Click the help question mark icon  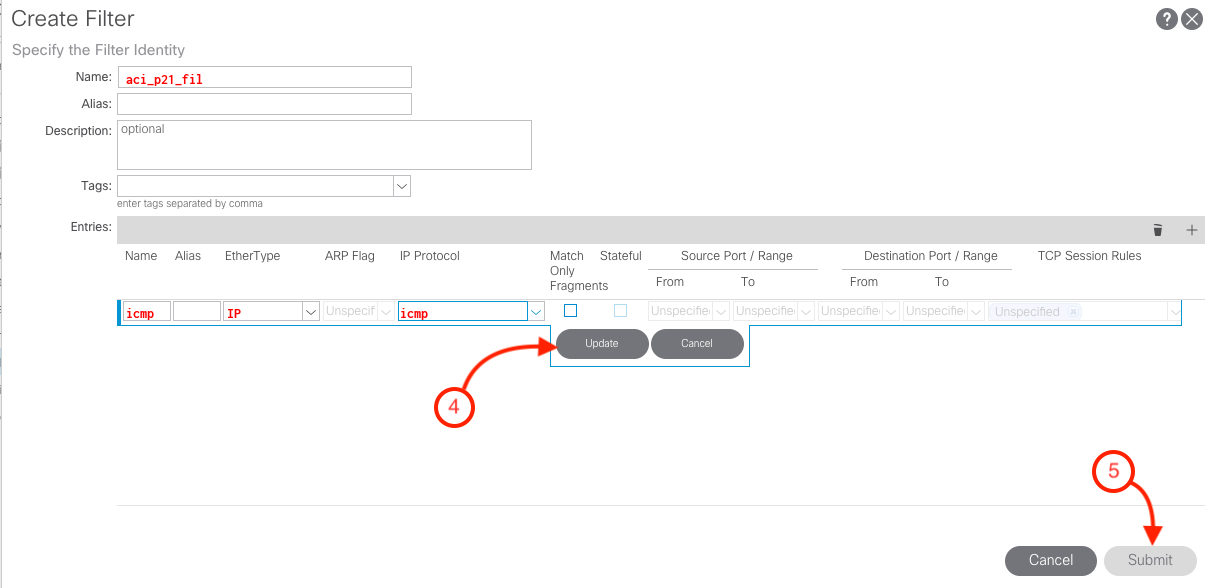coord(1166,19)
